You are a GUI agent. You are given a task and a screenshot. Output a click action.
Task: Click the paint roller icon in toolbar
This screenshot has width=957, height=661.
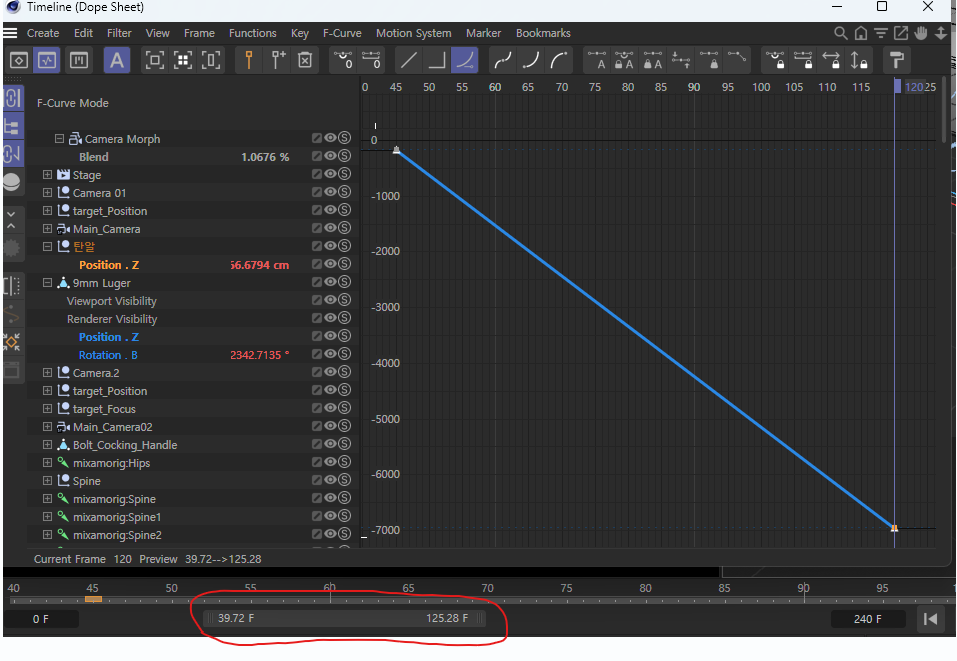click(x=896, y=60)
